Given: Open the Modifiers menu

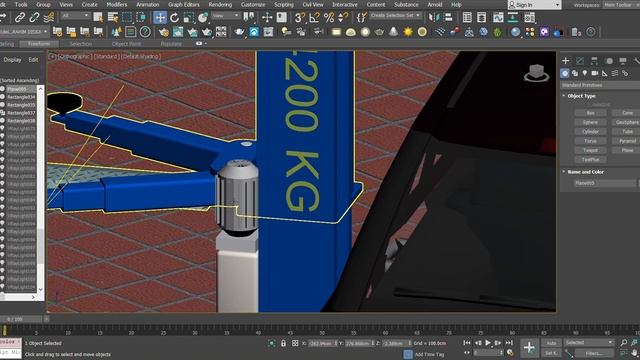Looking at the screenshot, I should [117, 4].
